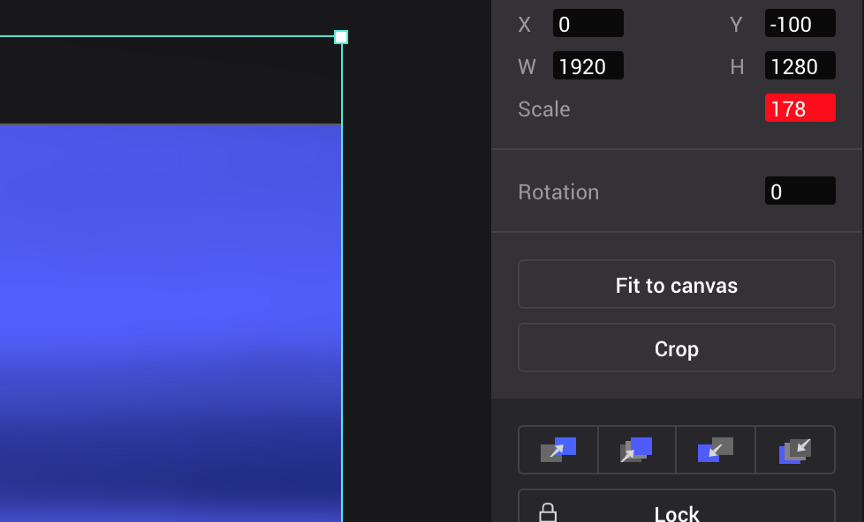Click the bring forward one layer icon
The width and height of the screenshot is (864, 522).
558,450
